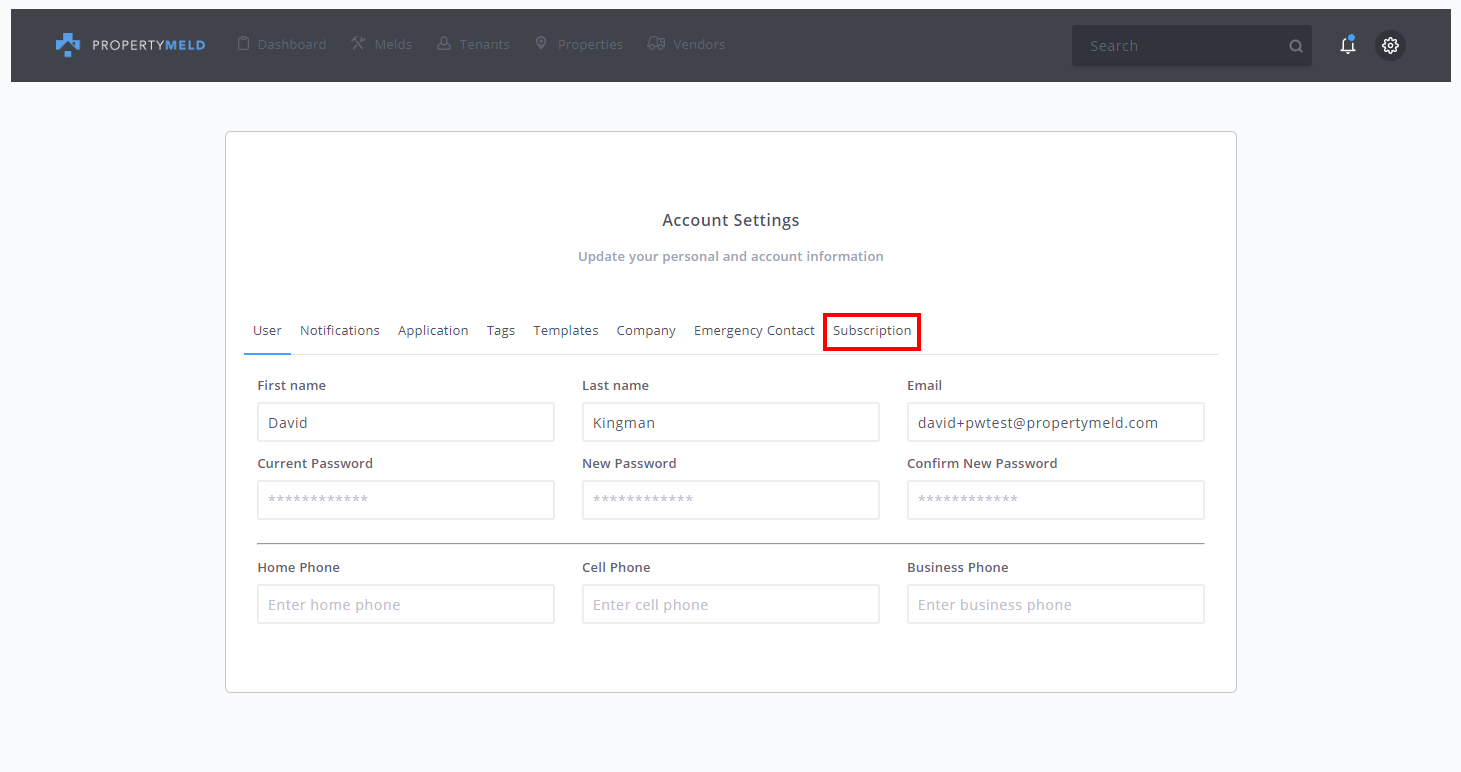
Task: Click the search magnifier icon
Action: point(1296,46)
